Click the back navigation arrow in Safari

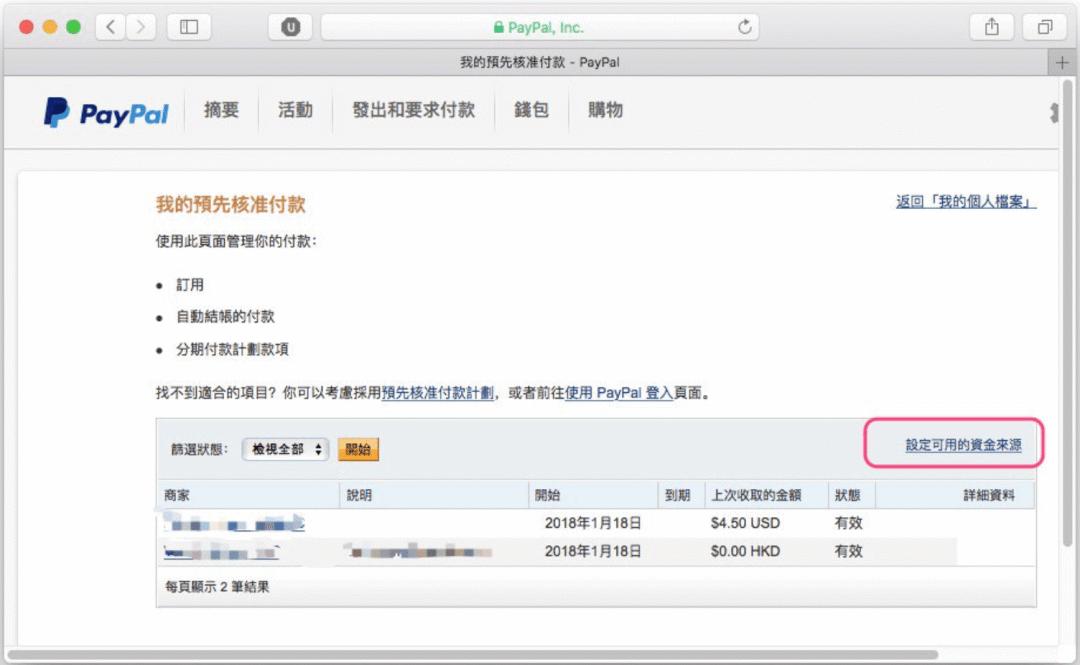point(110,27)
